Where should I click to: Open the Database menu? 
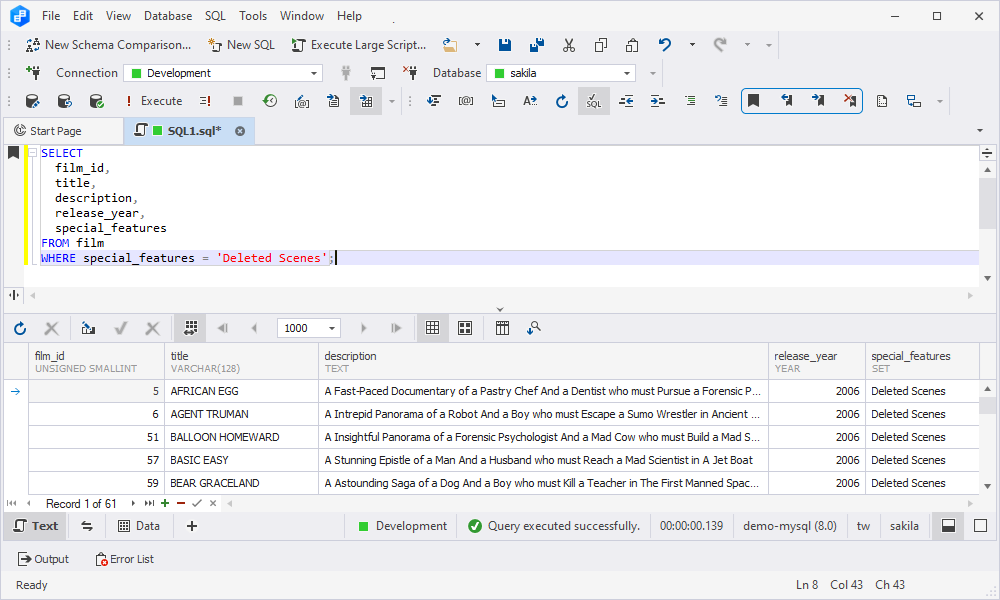click(168, 16)
